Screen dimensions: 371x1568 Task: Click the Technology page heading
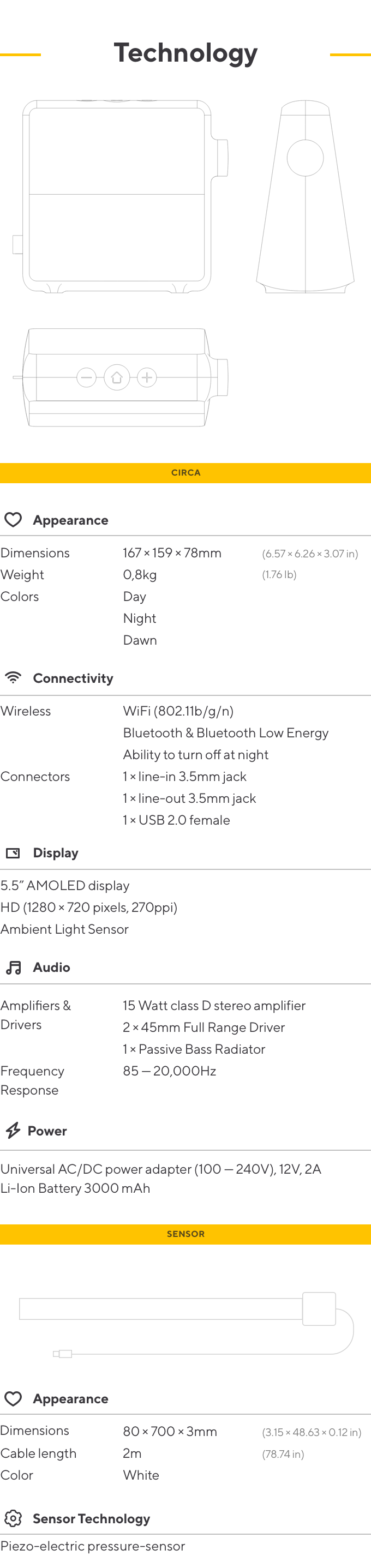pyautogui.click(x=186, y=53)
